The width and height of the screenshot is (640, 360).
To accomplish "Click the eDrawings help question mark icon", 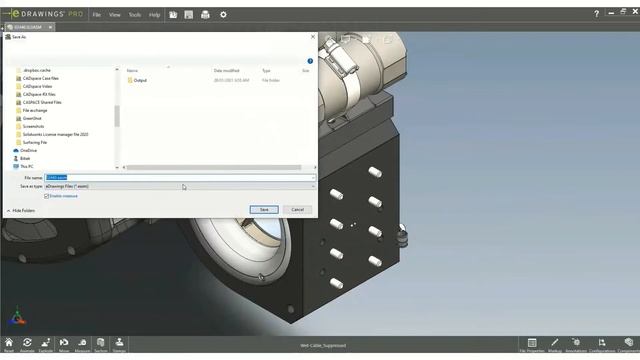I will [x=596, y=14].
